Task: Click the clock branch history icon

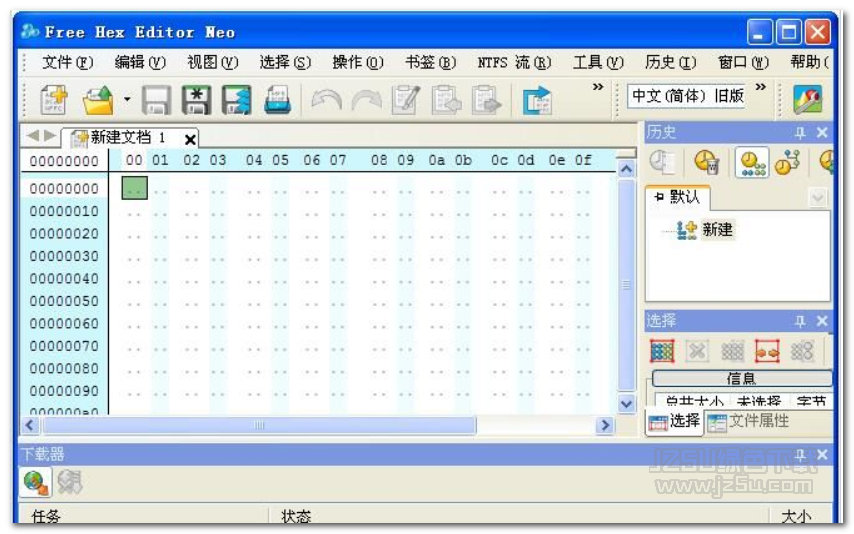Action: coord(787,162)
